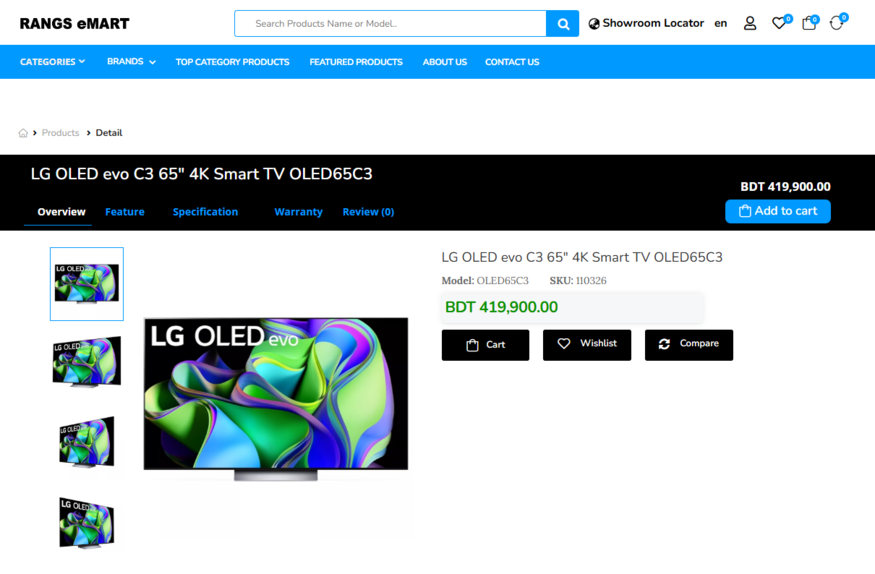Open the shopping bag cart icon
The image size is (875, 574).
tap(809, 23)
